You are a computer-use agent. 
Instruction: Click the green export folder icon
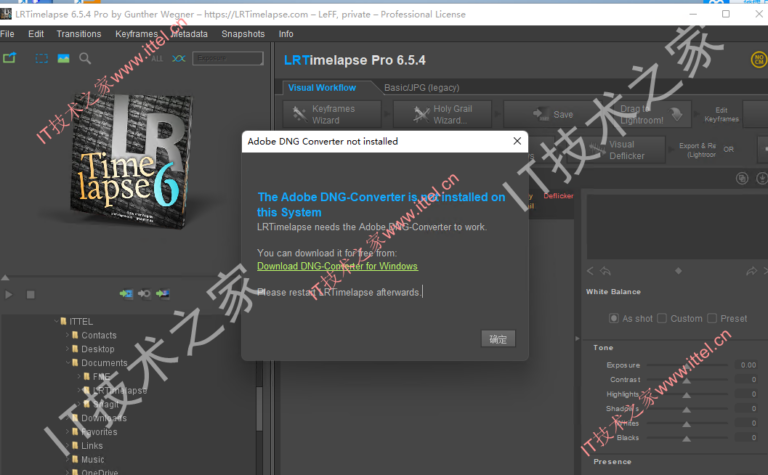[x=10, y=59]
